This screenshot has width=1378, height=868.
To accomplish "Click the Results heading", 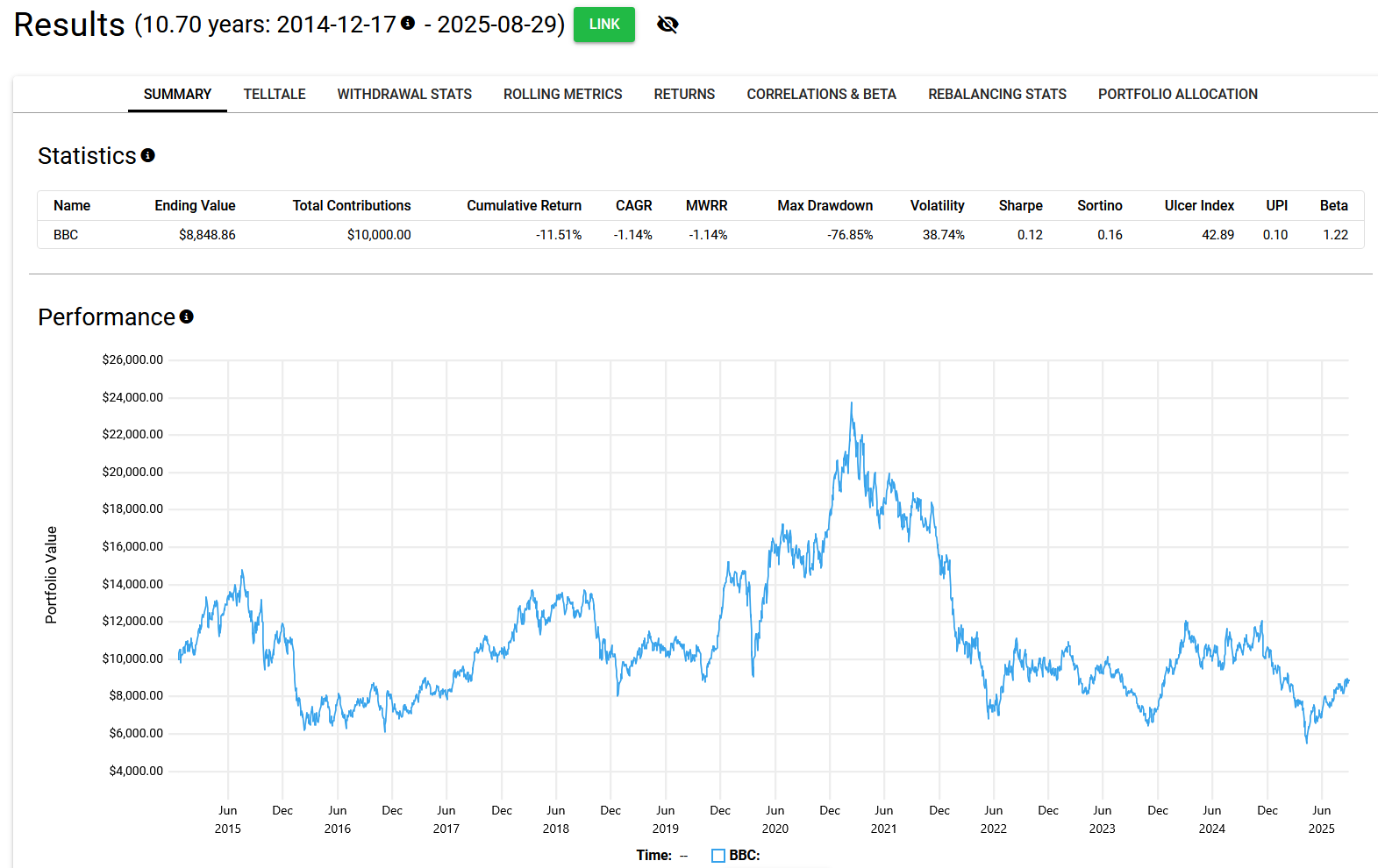I will [x=69, y=25].
